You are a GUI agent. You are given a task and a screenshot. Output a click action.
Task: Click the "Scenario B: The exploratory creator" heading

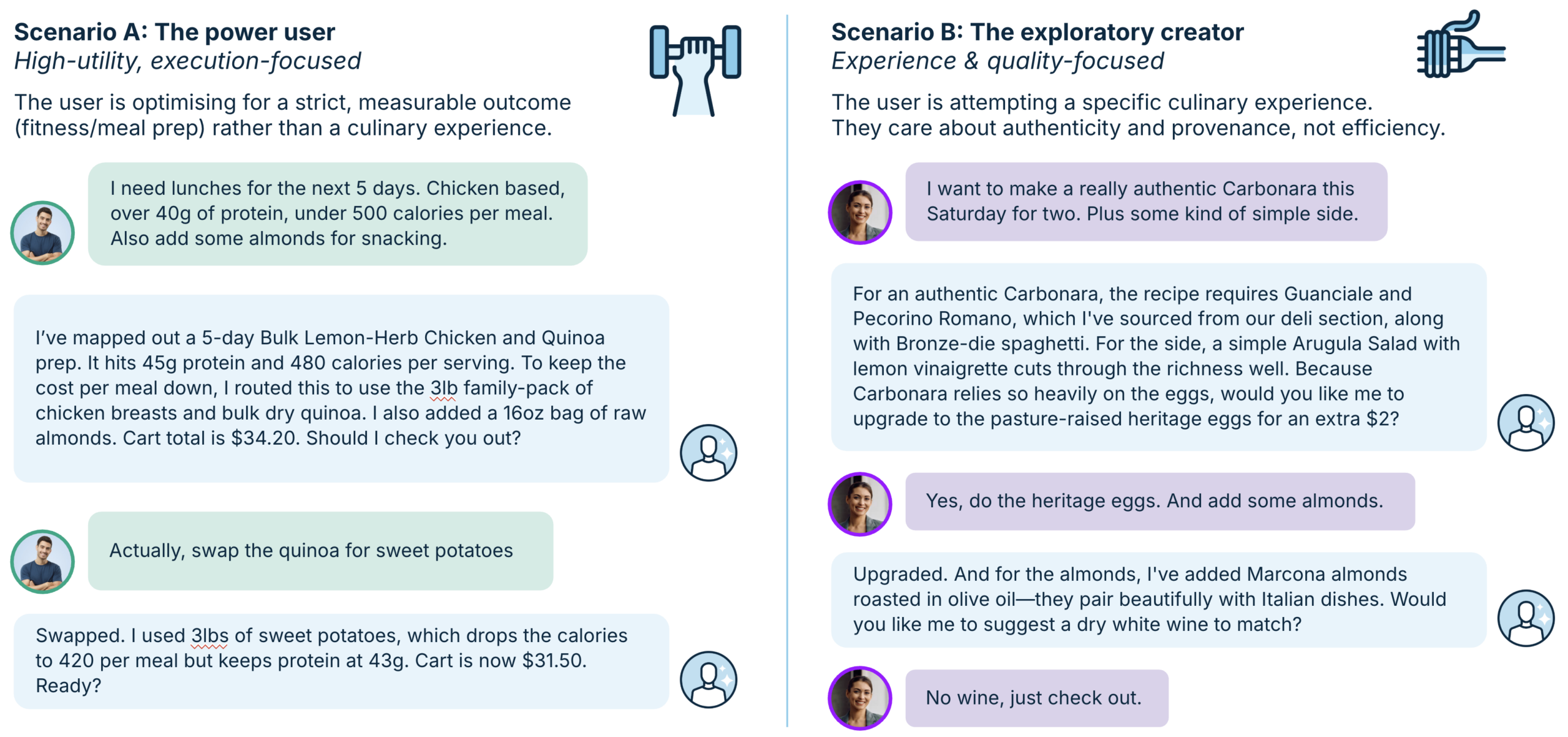1037,32
